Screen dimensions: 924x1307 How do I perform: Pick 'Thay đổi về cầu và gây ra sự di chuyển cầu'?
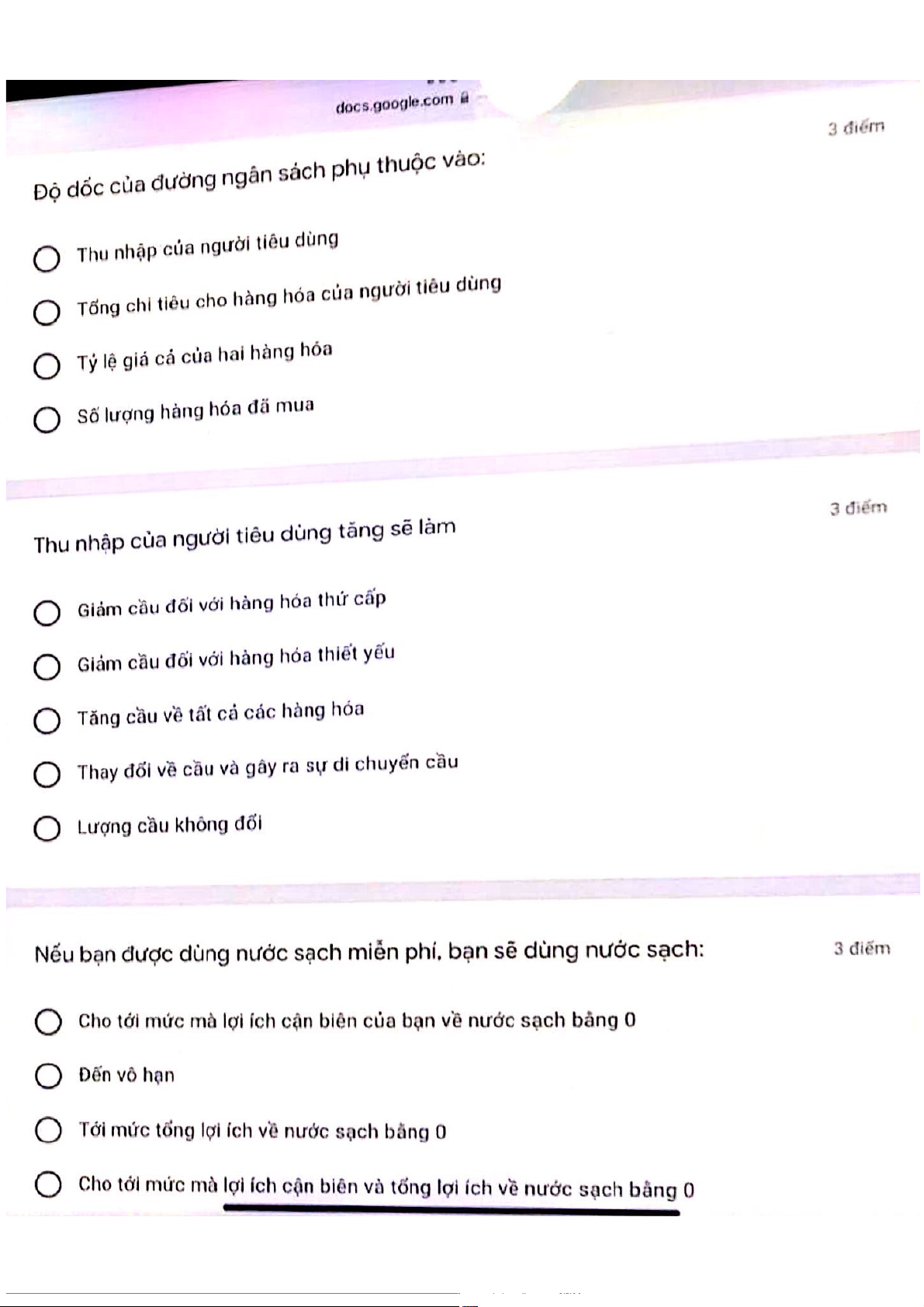click(x=47, y=774)
